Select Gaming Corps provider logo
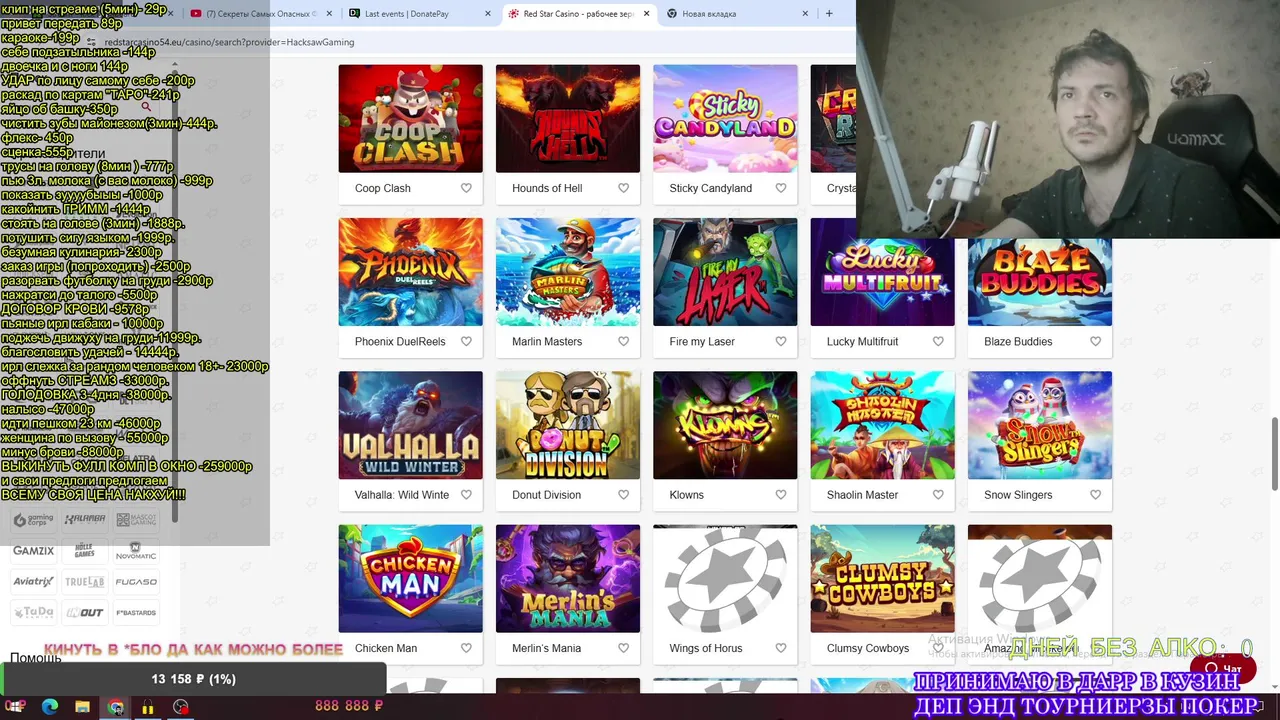The height and width of the screenshot is (720, 1280). coord(33,520)
